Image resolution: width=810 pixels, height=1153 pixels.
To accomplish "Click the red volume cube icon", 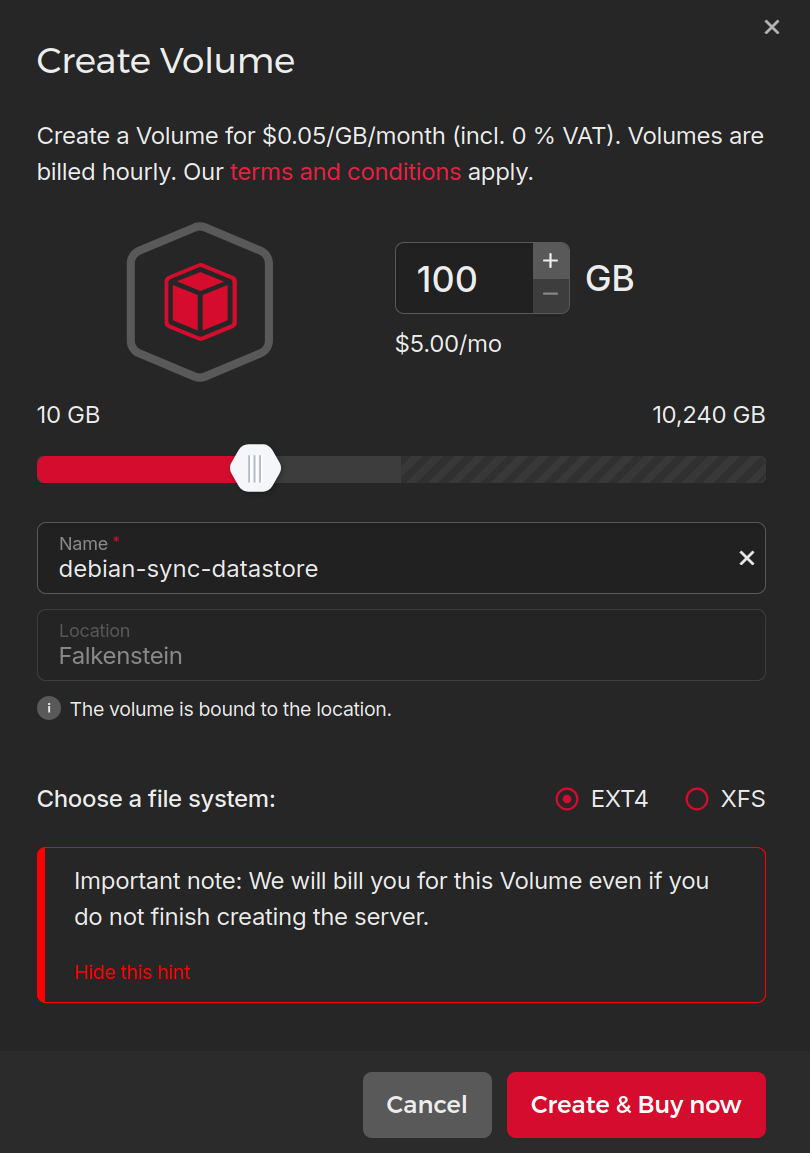I will tap(200, 300).
